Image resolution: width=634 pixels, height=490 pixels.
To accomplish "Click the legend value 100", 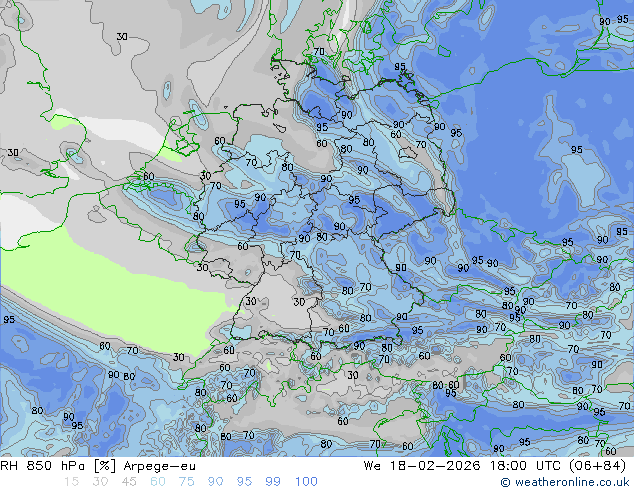I will [306, 482].
